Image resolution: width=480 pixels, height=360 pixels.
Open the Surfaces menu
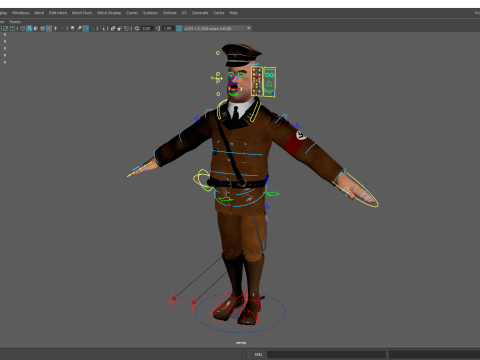pyautogui.click(x=151, y=13)
